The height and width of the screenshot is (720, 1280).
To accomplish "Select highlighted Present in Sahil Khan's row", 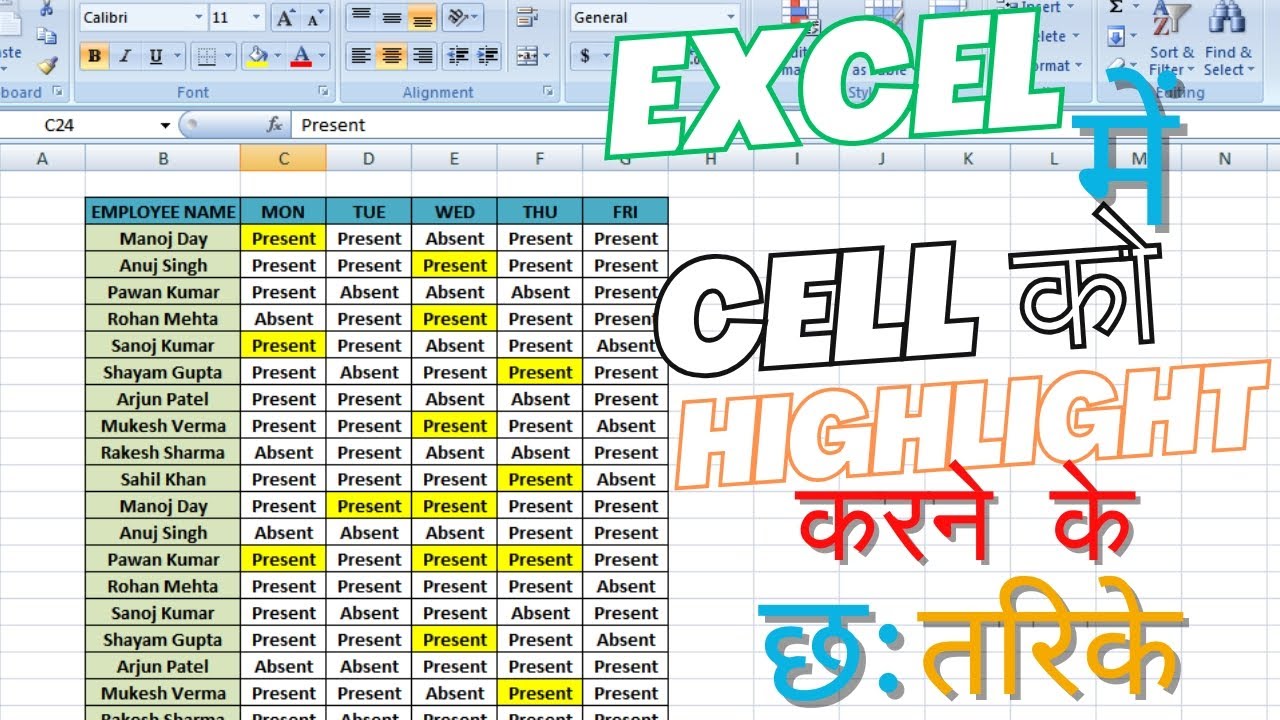I will 540,479.
